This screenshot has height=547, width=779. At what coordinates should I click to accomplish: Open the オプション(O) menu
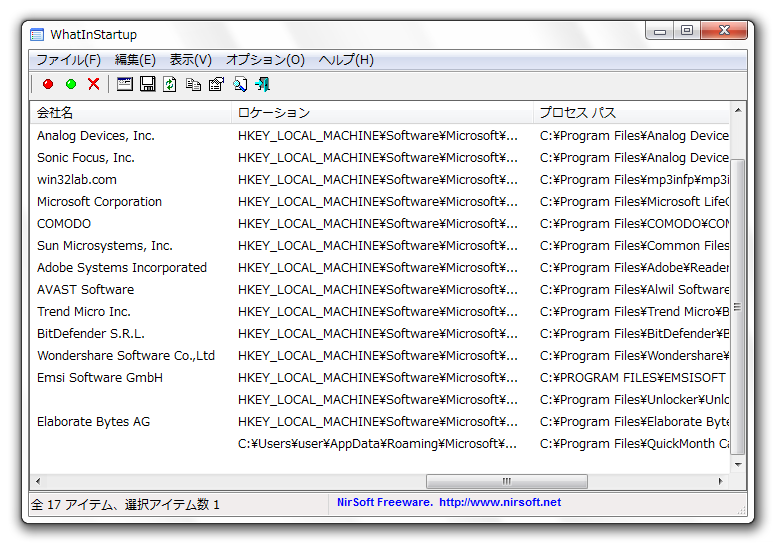point(265,60)
